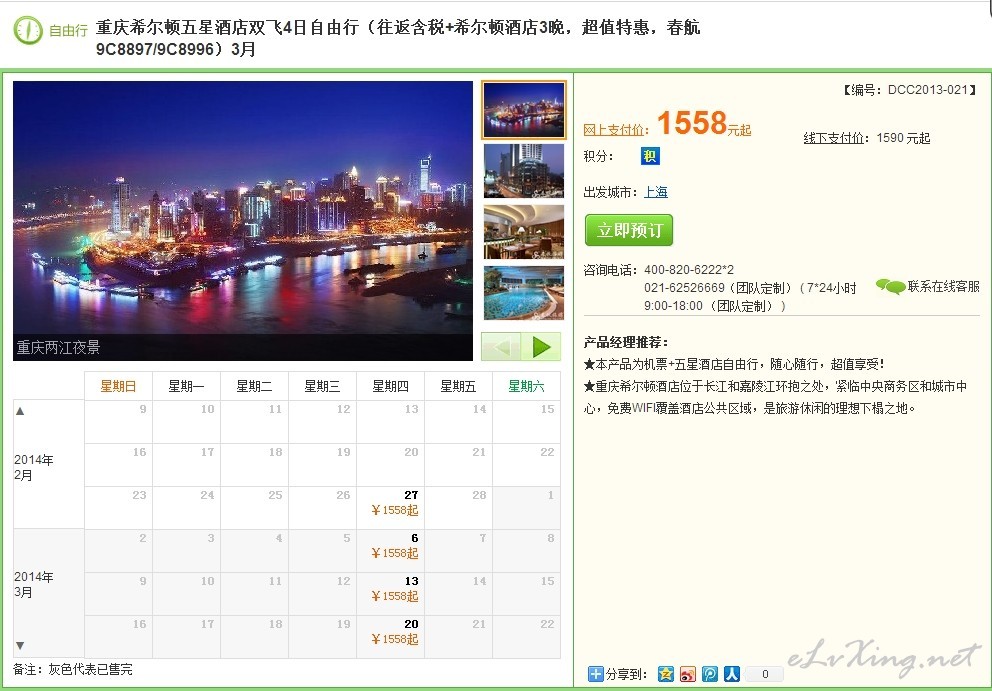Click the 星期二 column header

coord(254,386)
